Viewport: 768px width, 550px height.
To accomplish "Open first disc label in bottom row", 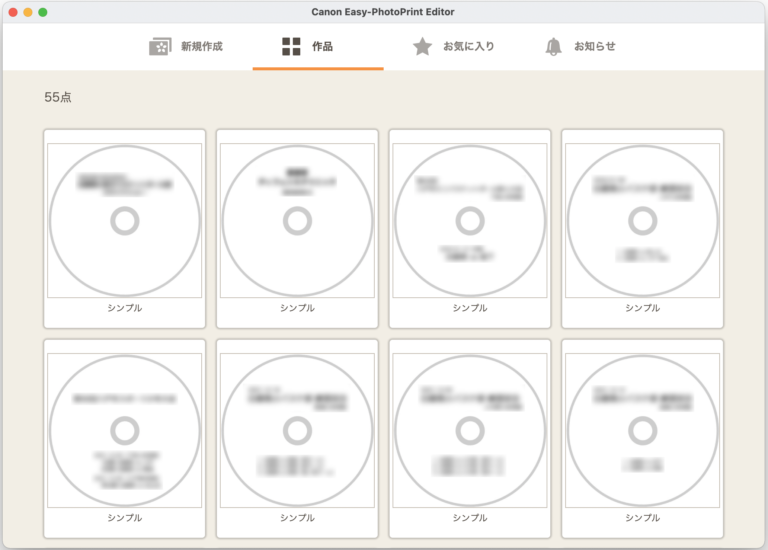I will pyautogui.click(x=124, y=439).
